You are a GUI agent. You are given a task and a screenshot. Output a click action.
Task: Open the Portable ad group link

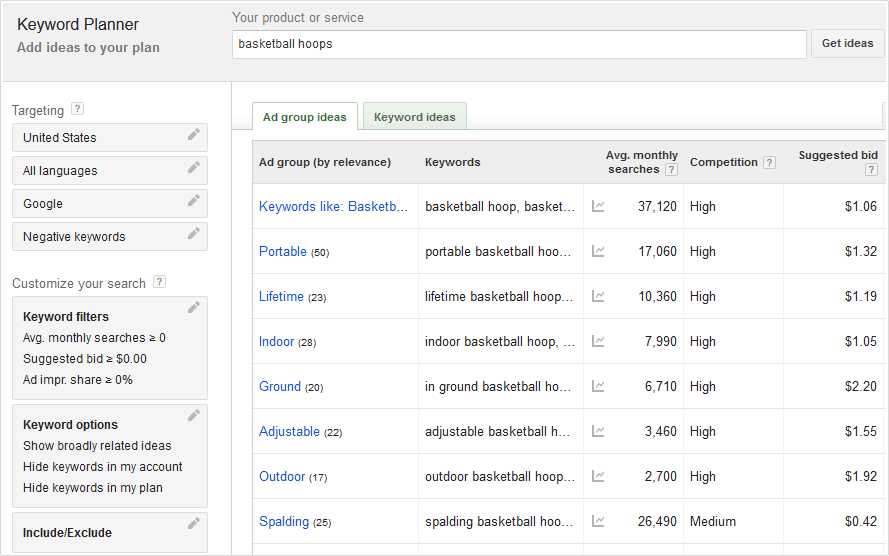coord(283,251)
